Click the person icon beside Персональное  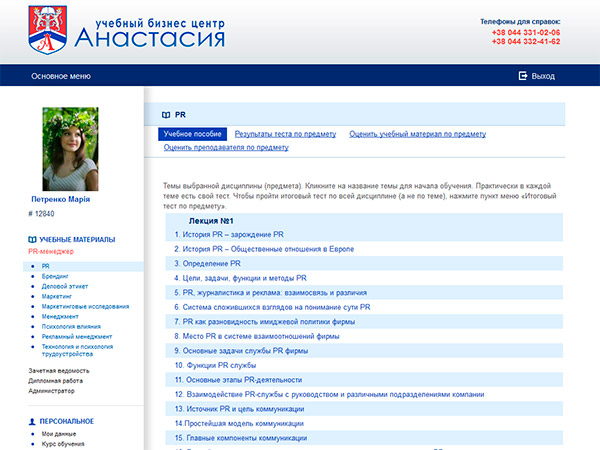(32, 421)
